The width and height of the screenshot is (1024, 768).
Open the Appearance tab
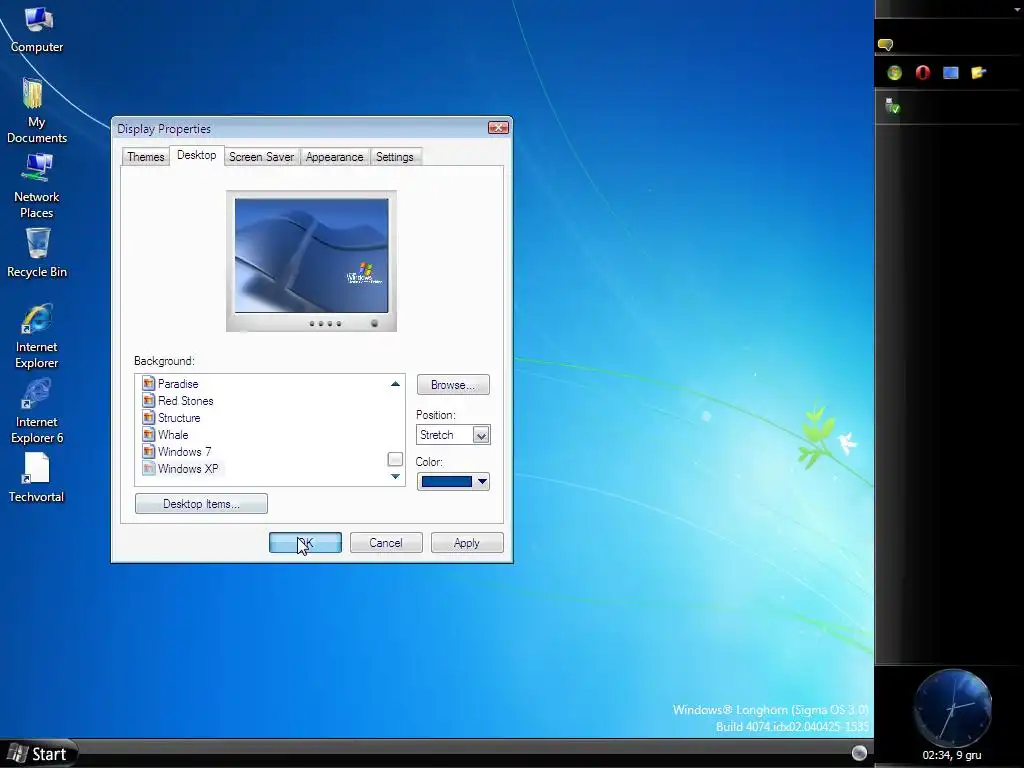point(334,157)
